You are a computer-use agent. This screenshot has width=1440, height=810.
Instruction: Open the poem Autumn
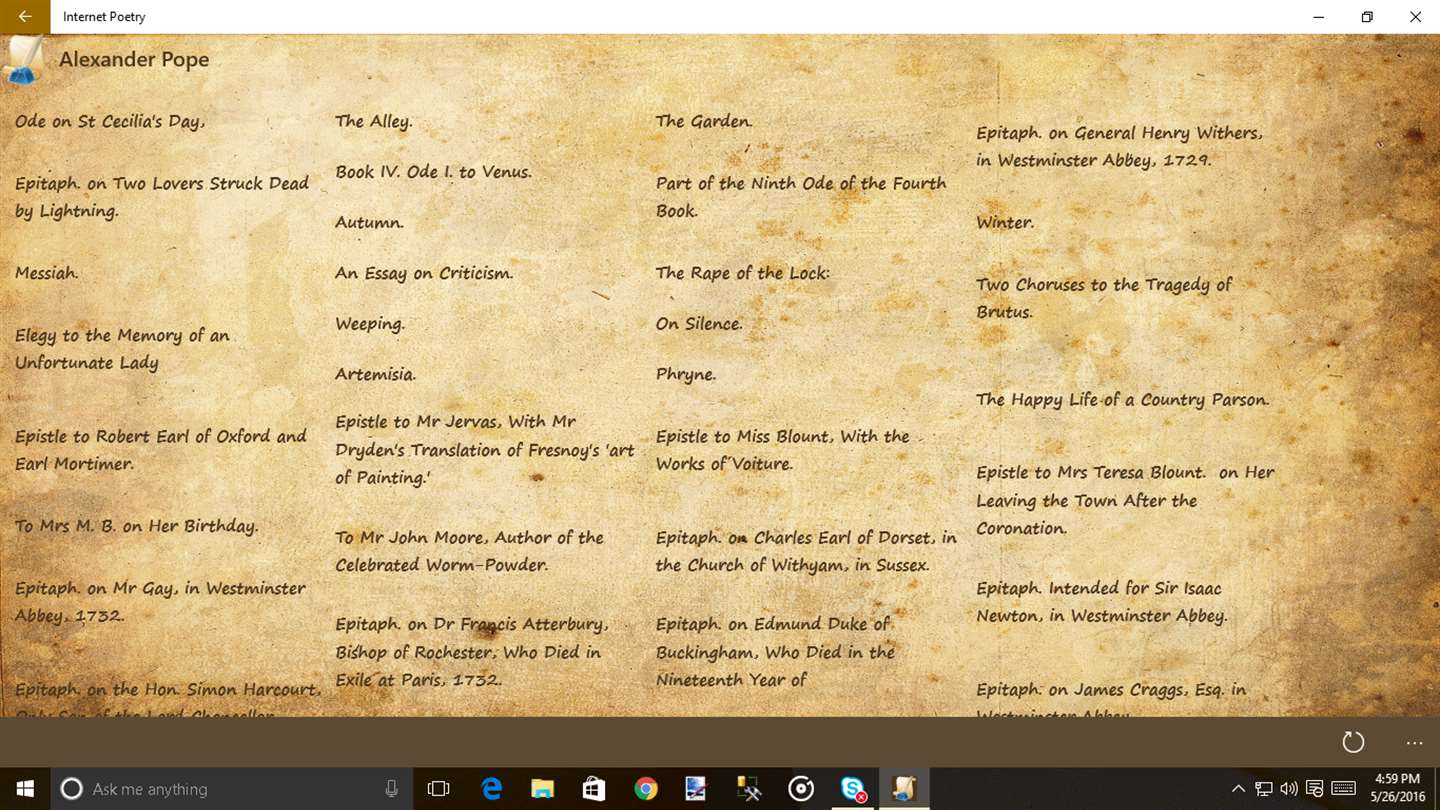coord(369,222)
